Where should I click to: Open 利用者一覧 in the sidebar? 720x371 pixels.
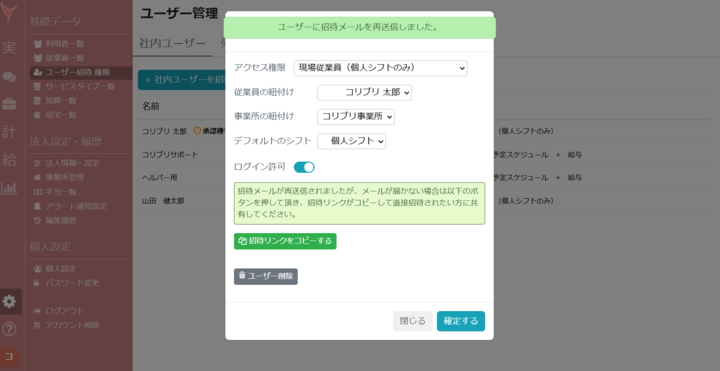59,44
